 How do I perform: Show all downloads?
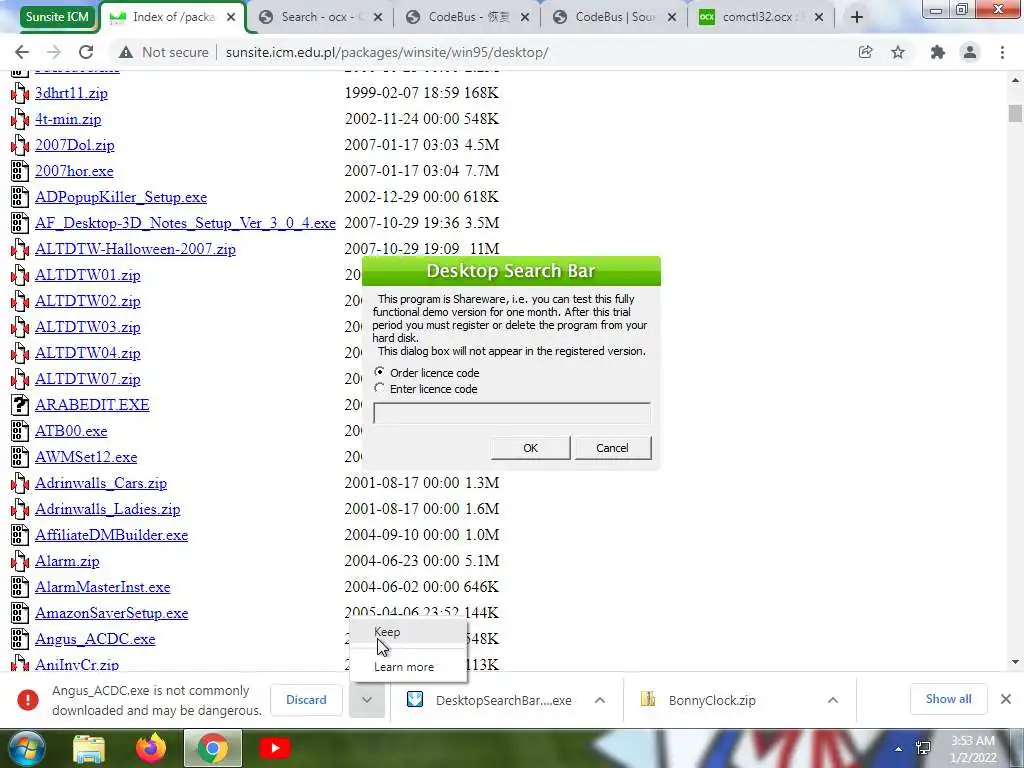tap(948, 699)
